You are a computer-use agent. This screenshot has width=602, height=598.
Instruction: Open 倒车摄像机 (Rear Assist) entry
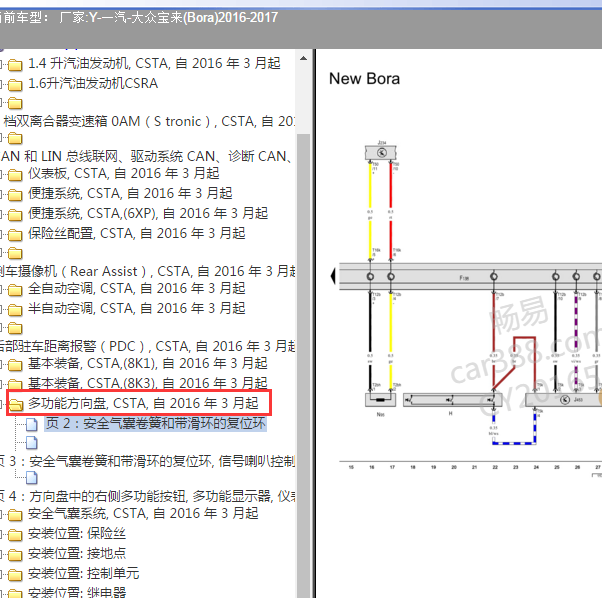147,271
